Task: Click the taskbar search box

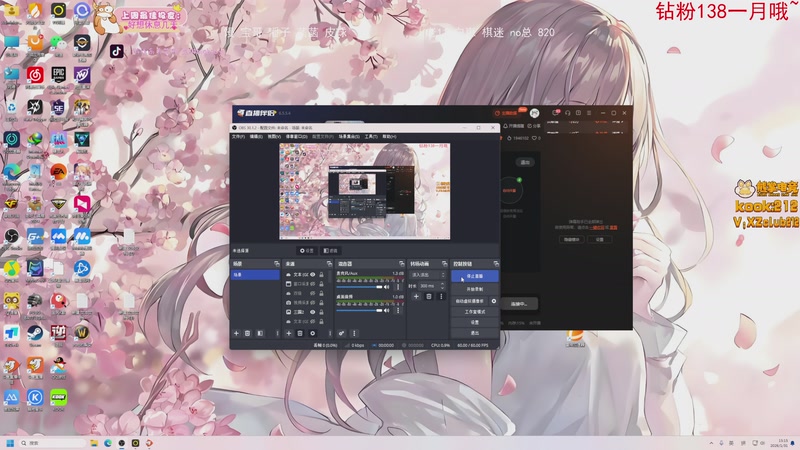Action: (x=53, y=443)
